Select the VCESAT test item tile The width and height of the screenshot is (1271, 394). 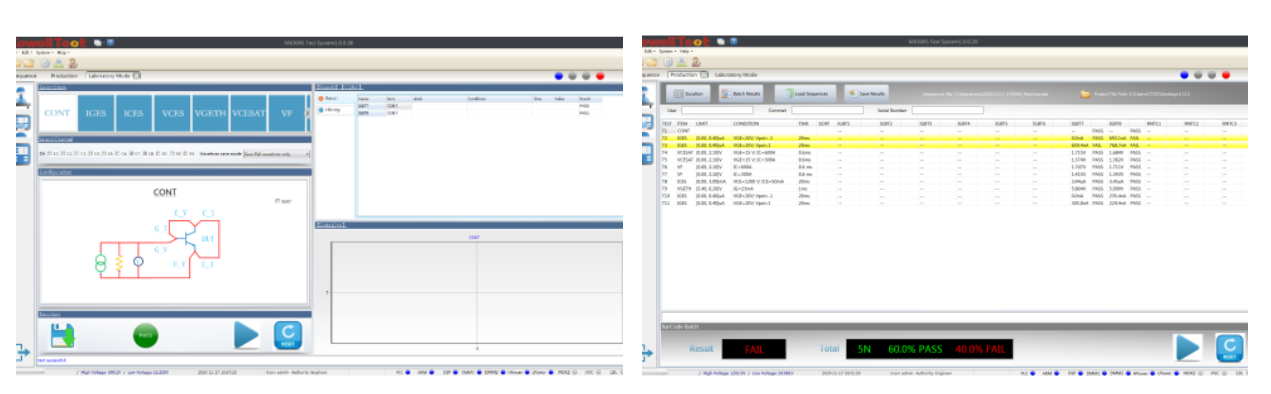(248, 113)
